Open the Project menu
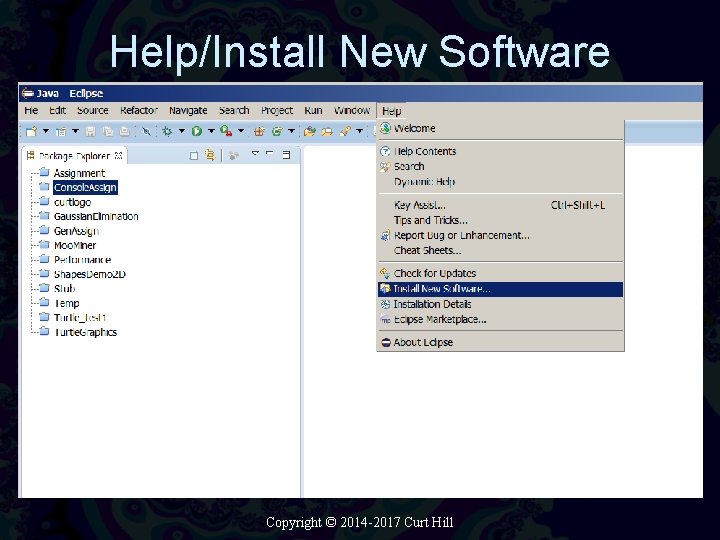This screenshot has height=540, width=720. pos(277,111)
